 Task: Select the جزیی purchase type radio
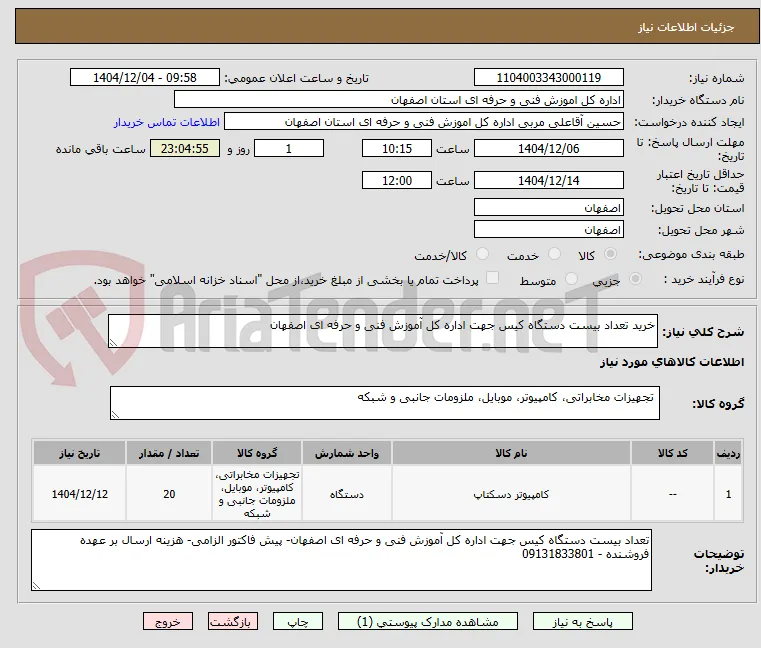635,279
